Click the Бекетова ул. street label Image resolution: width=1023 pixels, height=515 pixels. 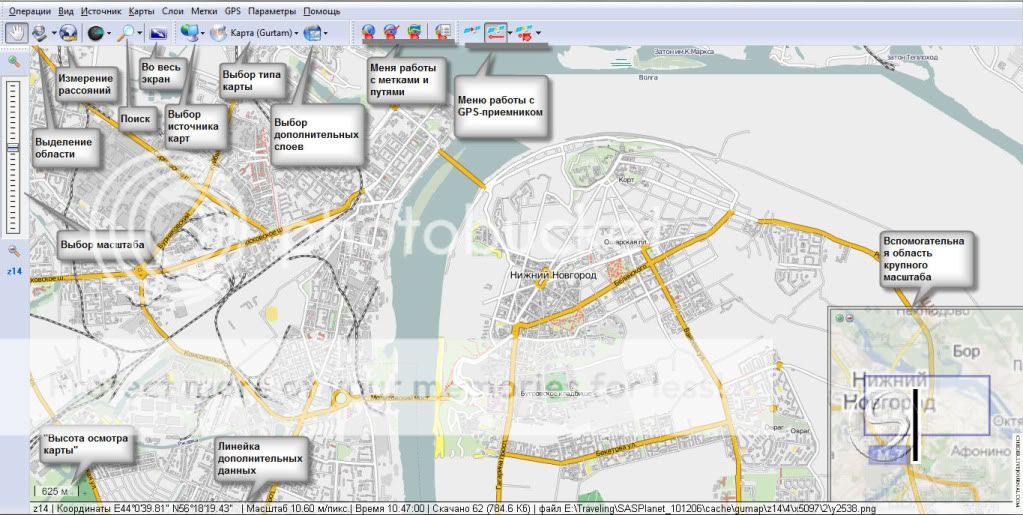point(615,450)
